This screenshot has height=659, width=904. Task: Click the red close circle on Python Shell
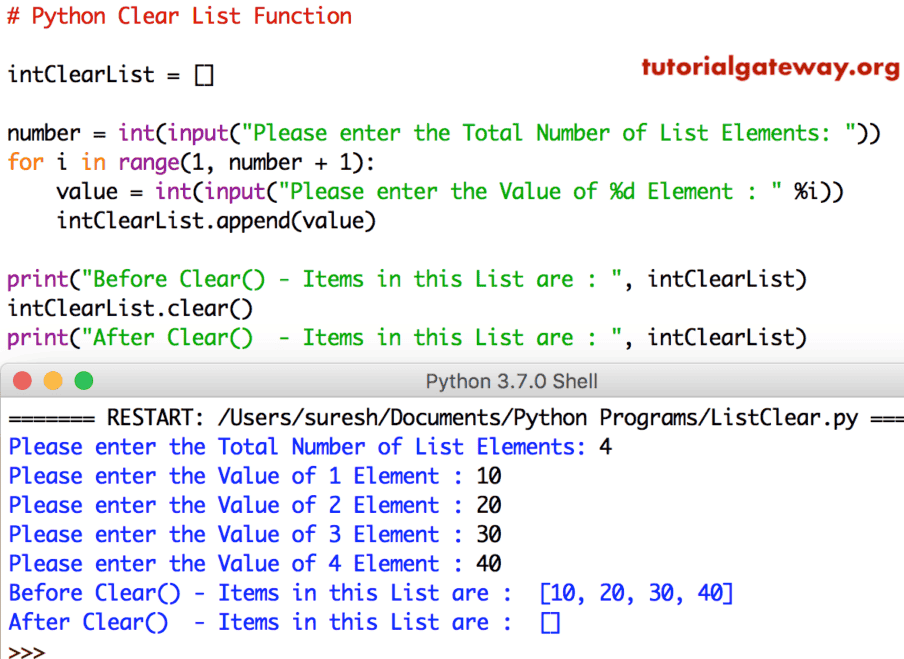[x=22, y=380]
